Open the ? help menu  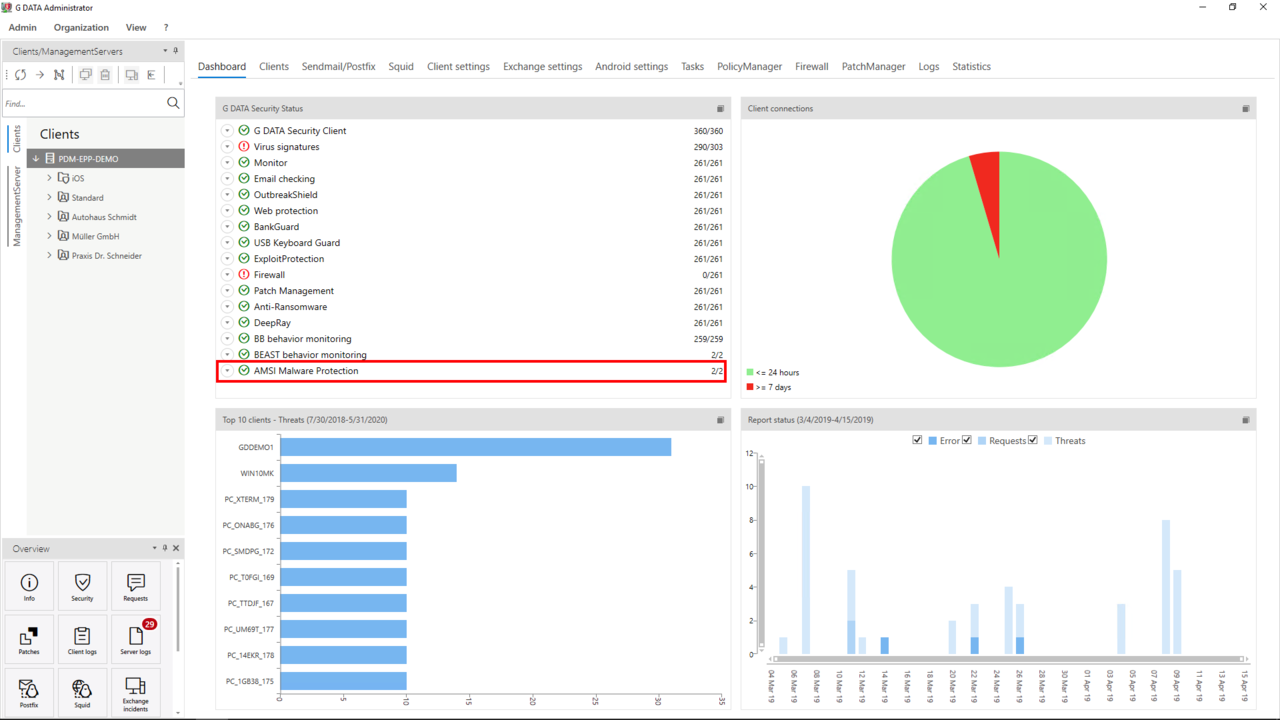pos(166,28)
